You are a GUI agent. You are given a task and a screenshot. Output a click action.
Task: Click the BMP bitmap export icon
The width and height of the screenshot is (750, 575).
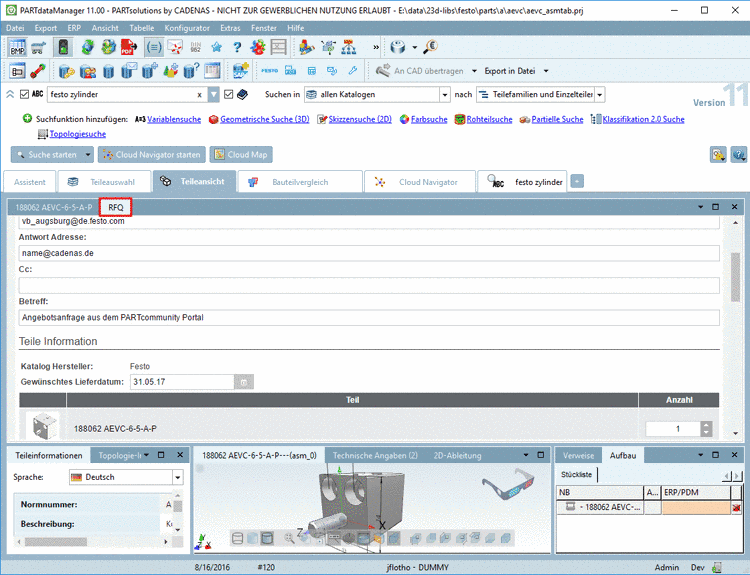17,47
